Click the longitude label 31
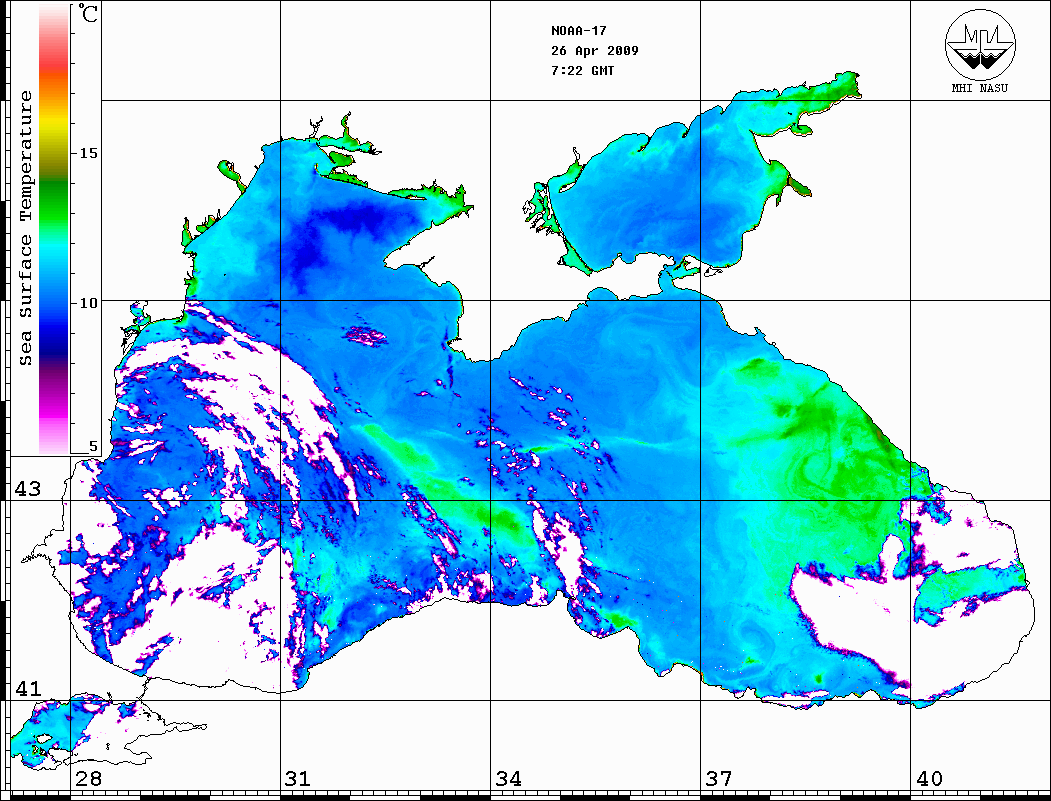 (x=298, y=778)
